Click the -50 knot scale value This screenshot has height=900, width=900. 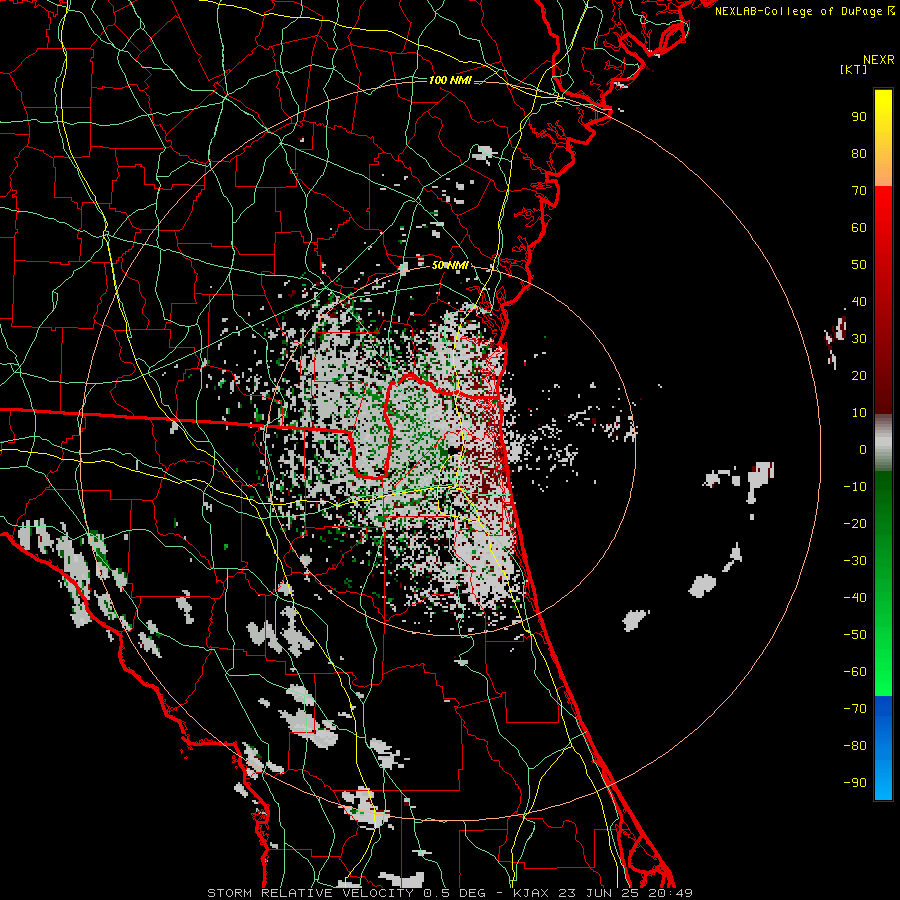pyautogui.click(x=855, y=634)
